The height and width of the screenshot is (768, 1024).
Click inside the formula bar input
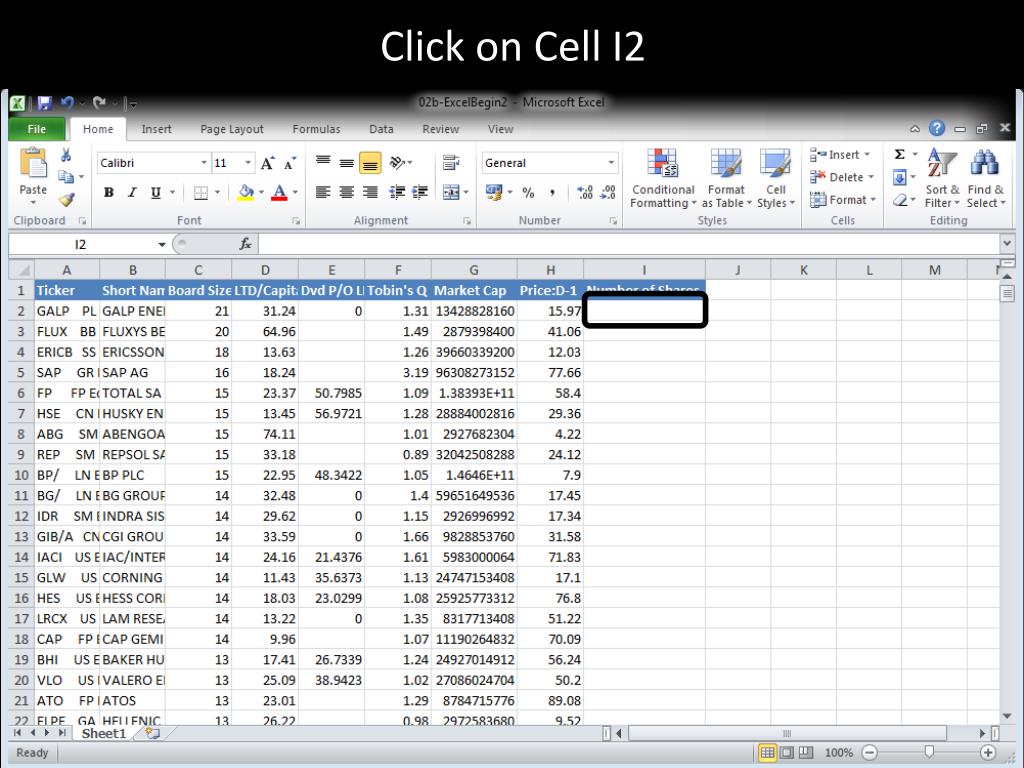pyautogui.click(x=628, y=244)
